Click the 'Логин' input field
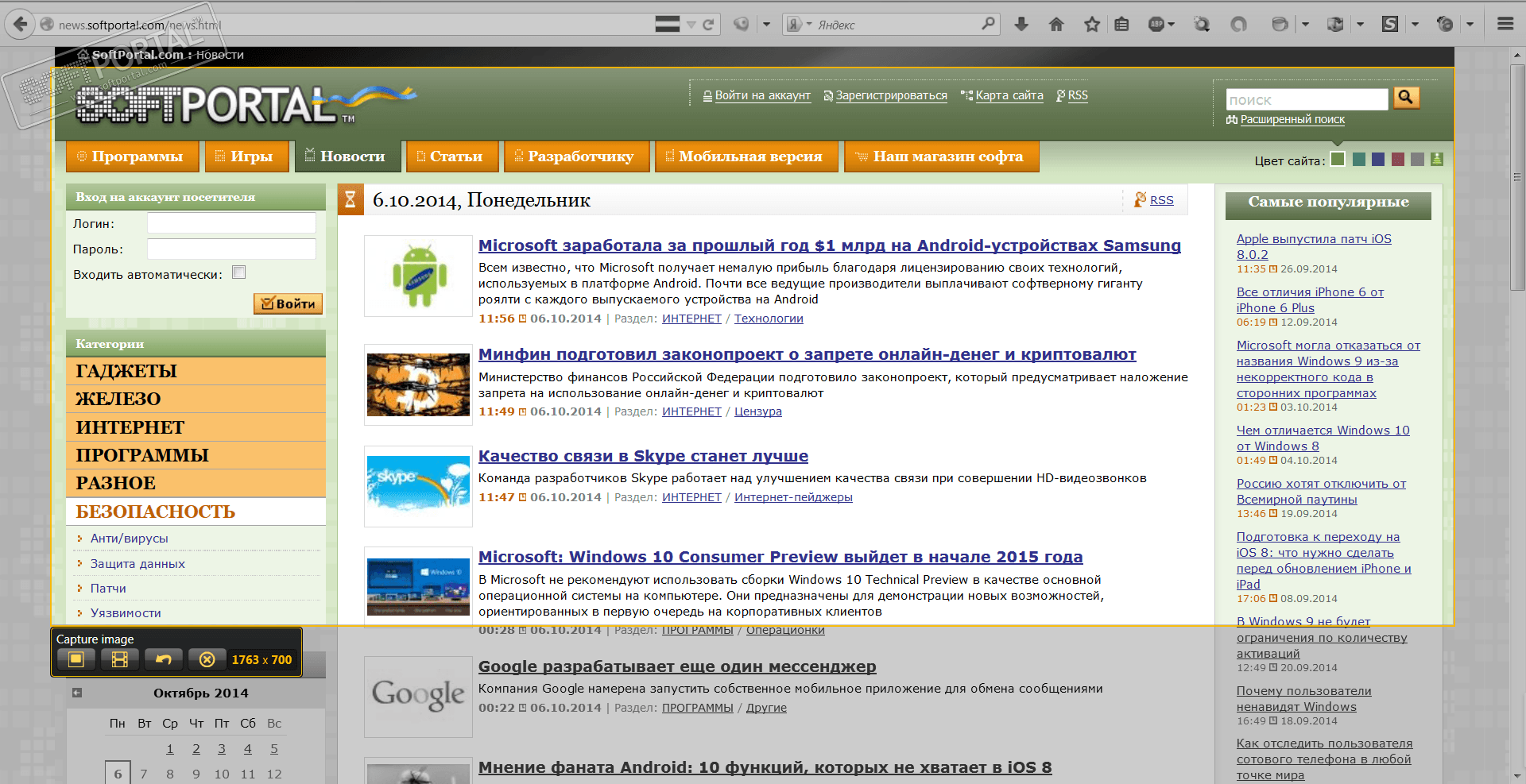The width and height of the screenshot is (1526, 784). click(231, 223)
